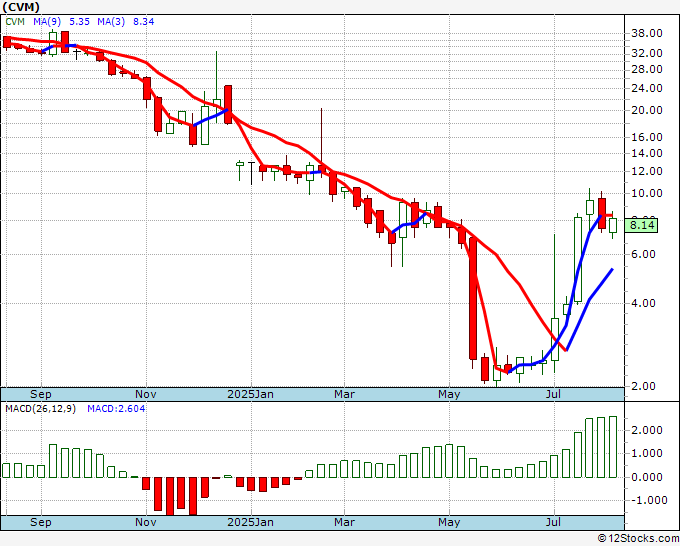Click the 2.00 price axis label
The width and height of the screenshot is (680, 546).
click(643, 386)
